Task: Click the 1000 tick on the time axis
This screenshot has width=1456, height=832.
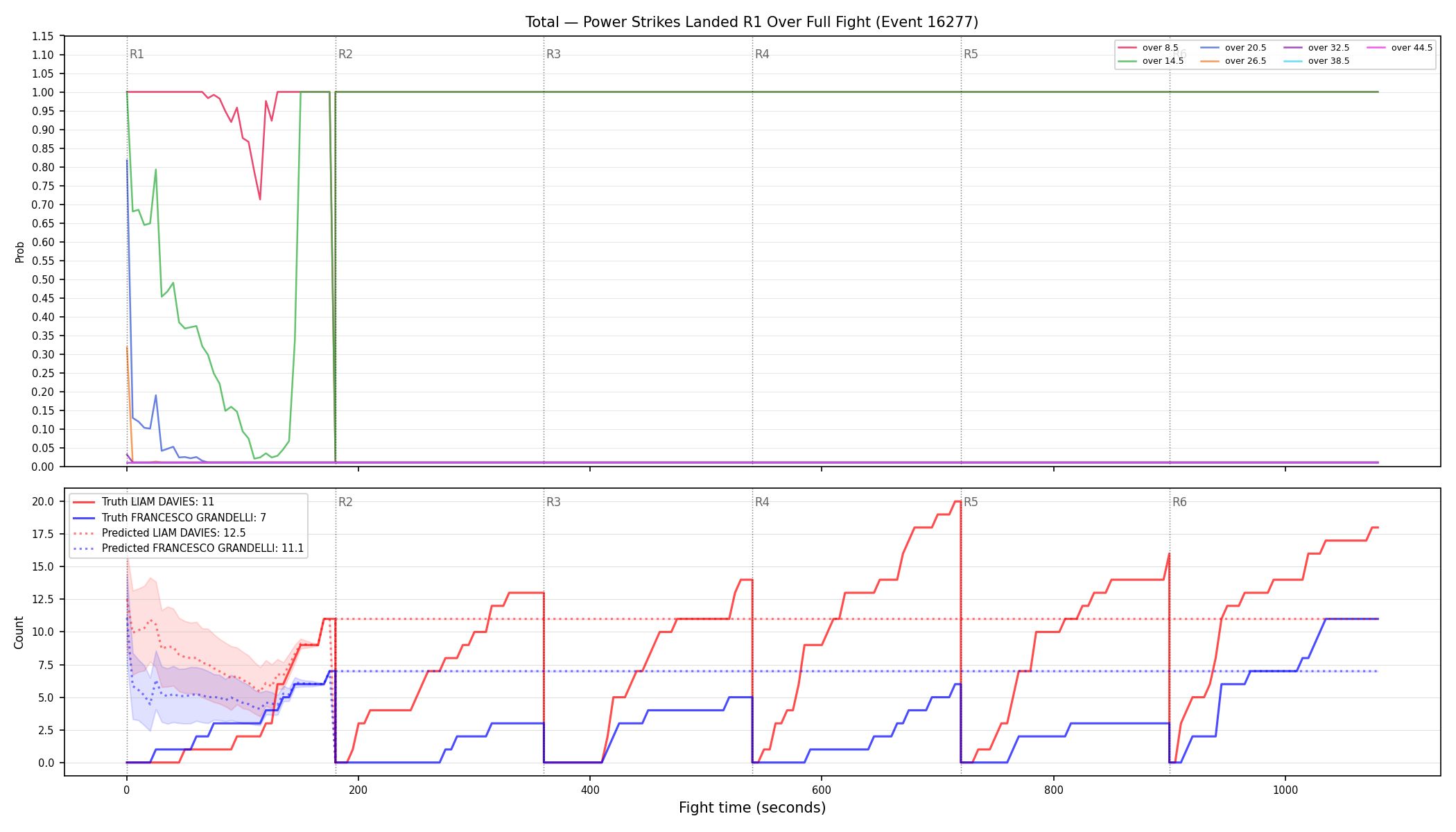Action: (x=1285, y=789)
